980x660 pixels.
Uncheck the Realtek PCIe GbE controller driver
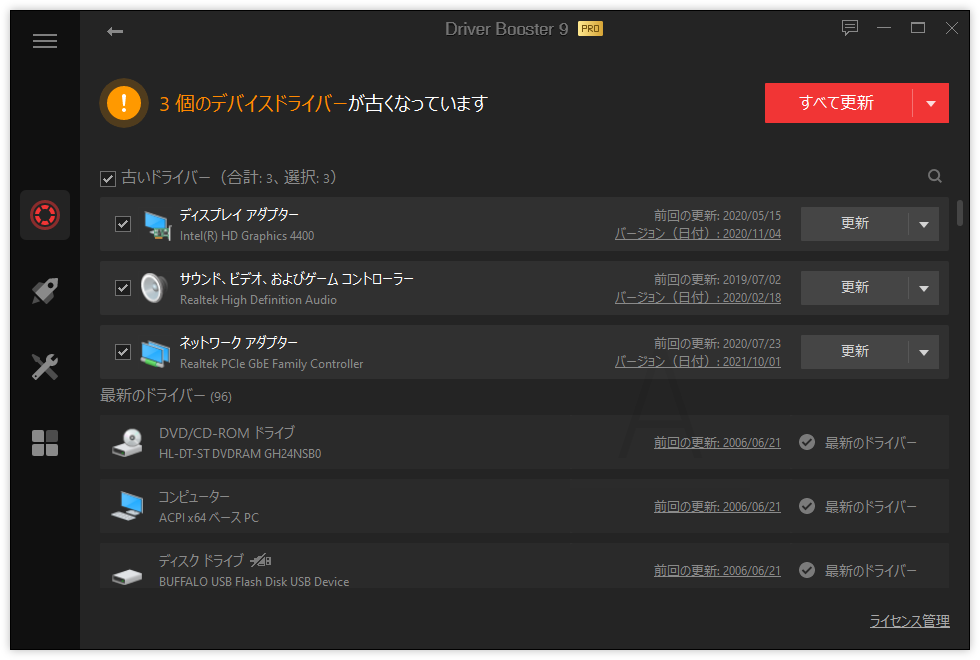pos(123,352)
